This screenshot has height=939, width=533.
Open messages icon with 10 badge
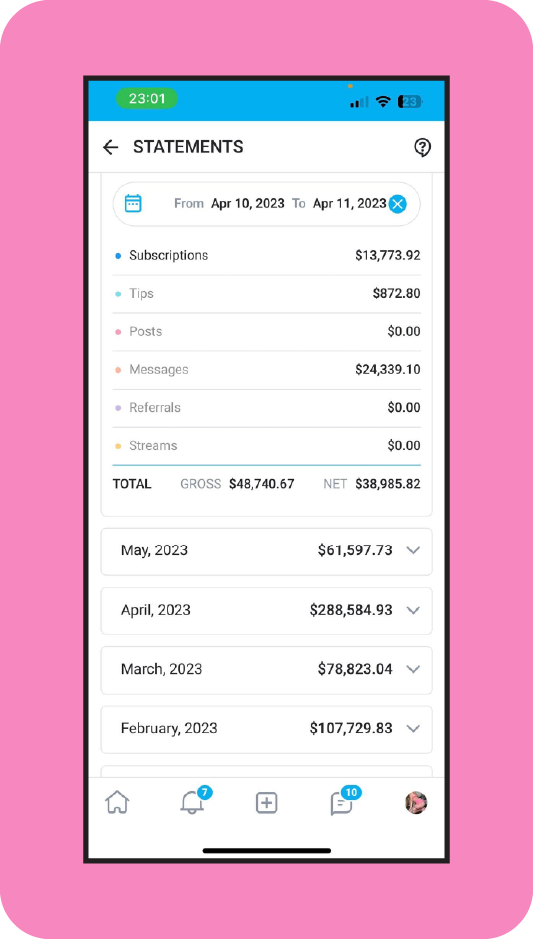[x=344, y=801]
